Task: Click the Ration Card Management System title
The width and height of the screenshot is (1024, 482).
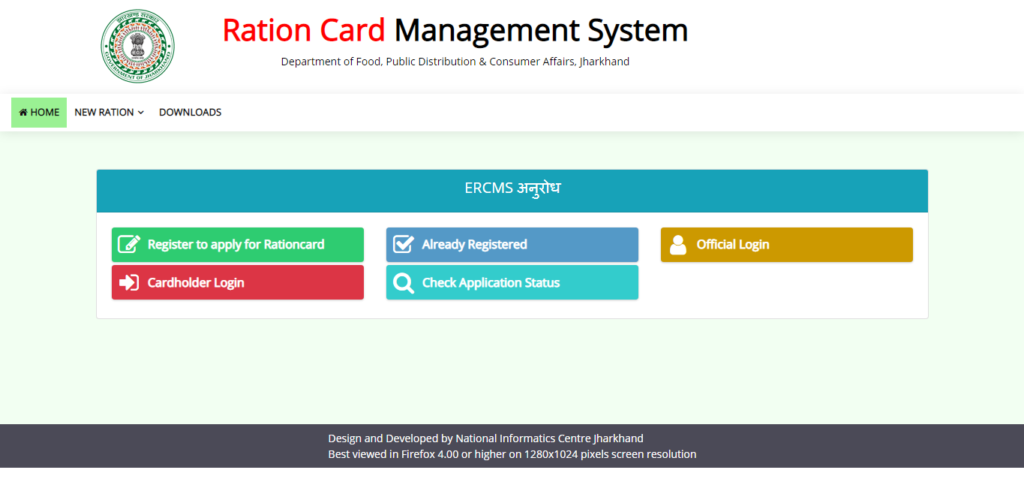Action: tap(455, 30)
